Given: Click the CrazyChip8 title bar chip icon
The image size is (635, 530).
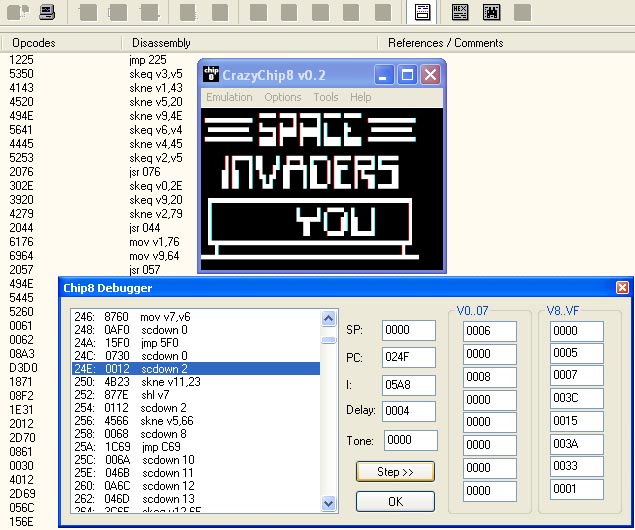Looking at the screenshot, I should point(211,75).
